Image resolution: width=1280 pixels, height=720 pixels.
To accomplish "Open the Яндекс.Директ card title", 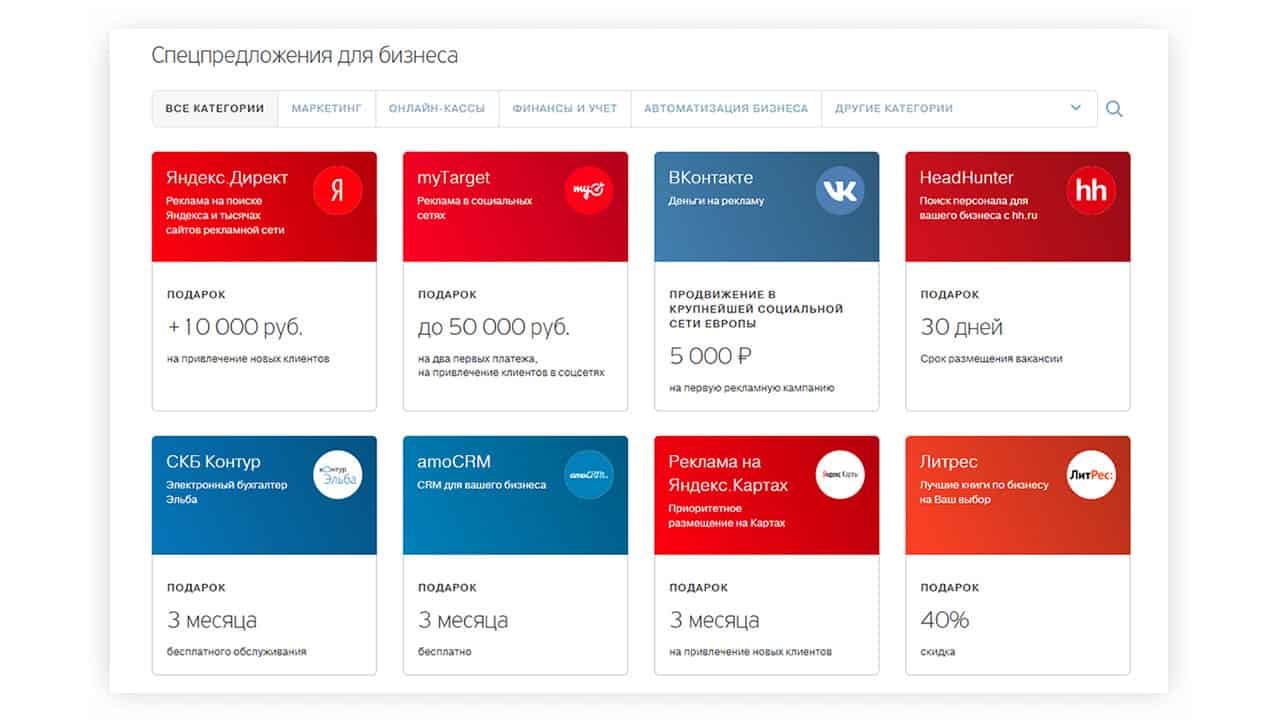I will pyautogui.click(x=227, y=178).
